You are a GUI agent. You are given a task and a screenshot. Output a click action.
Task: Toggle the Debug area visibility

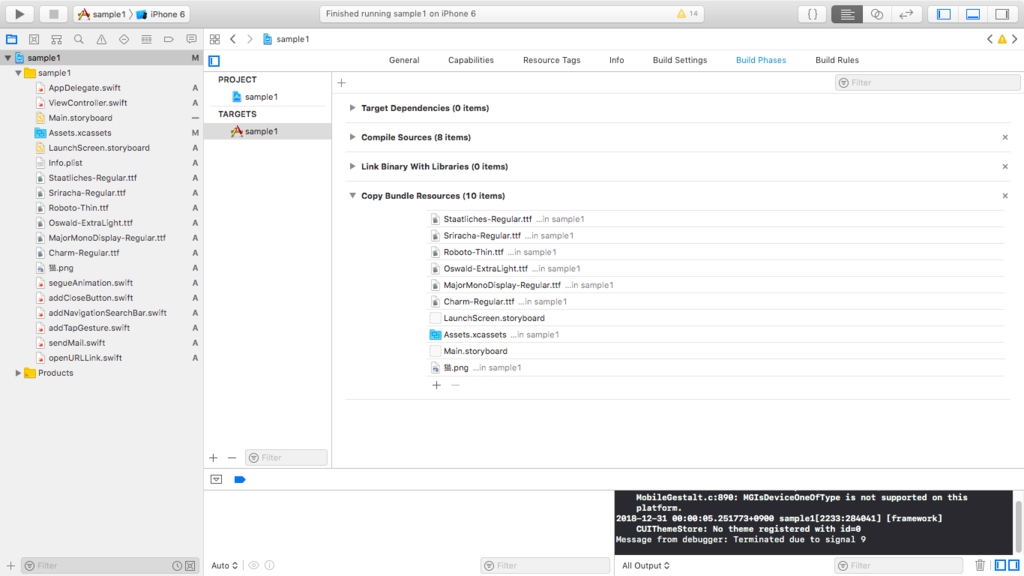click(x=973, y=14)
